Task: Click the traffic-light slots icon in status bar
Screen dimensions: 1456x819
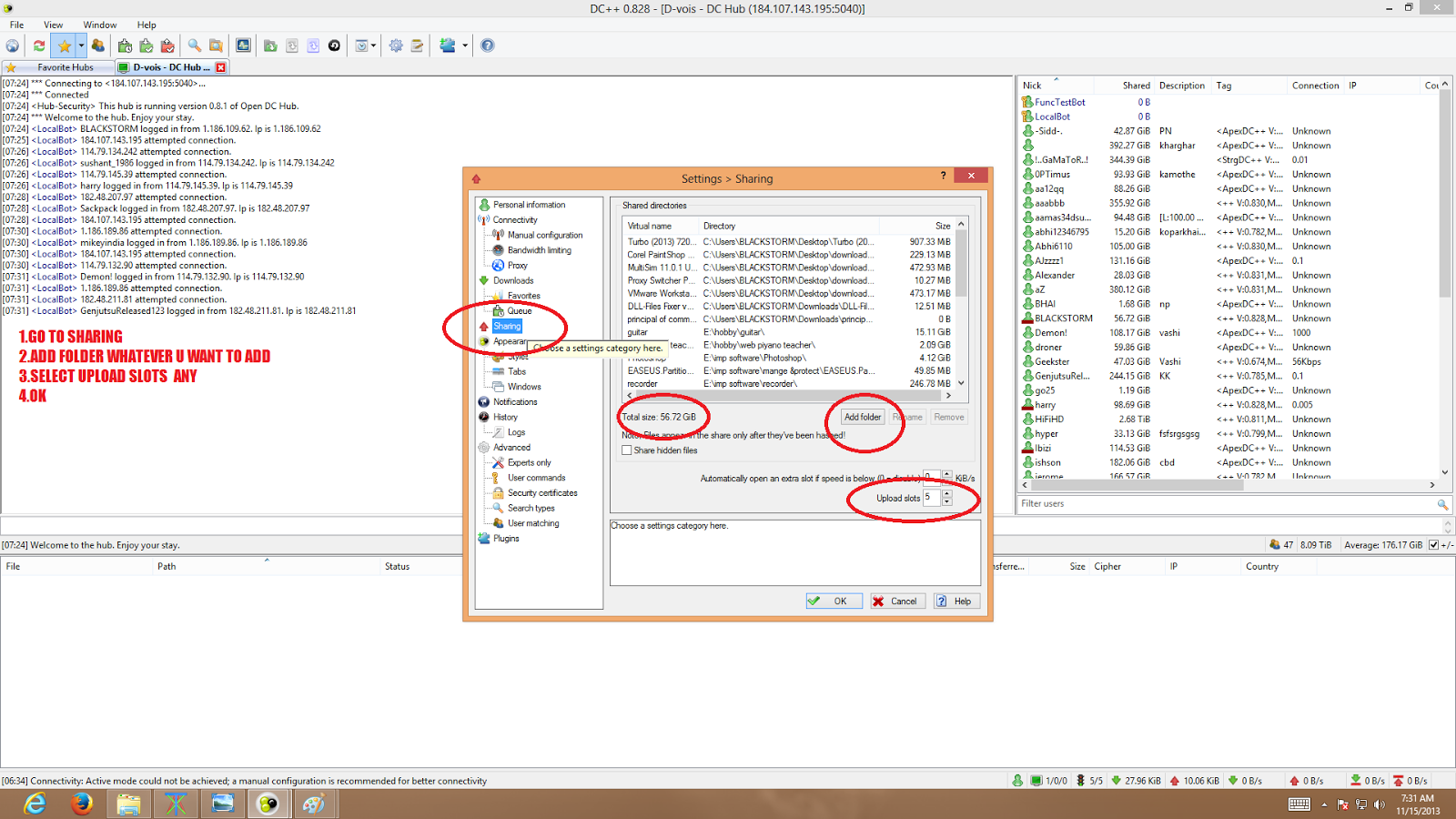Action: pyautogui.click(x=1080, y=781)
